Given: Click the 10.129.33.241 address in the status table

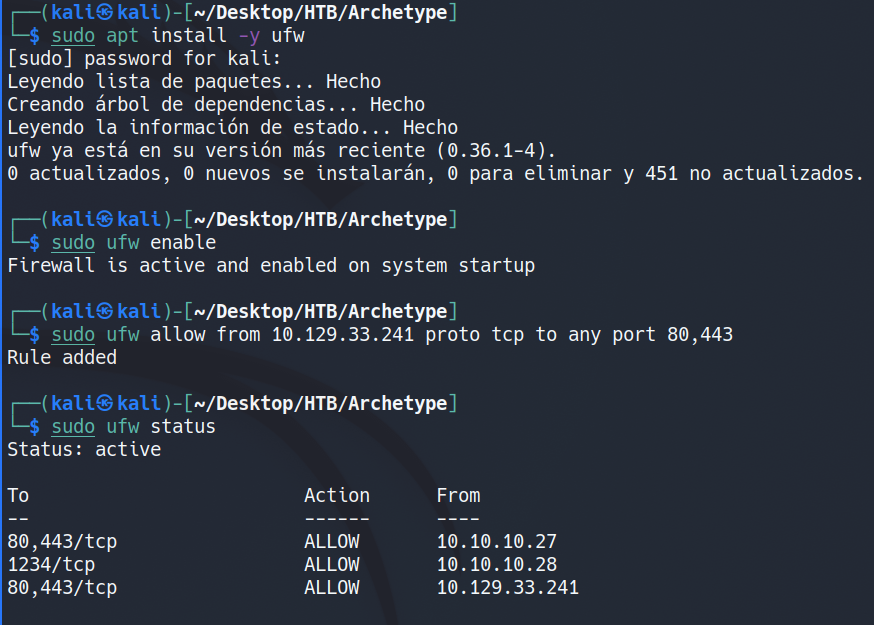Looking at the screenshot, I should click(507, 587).
